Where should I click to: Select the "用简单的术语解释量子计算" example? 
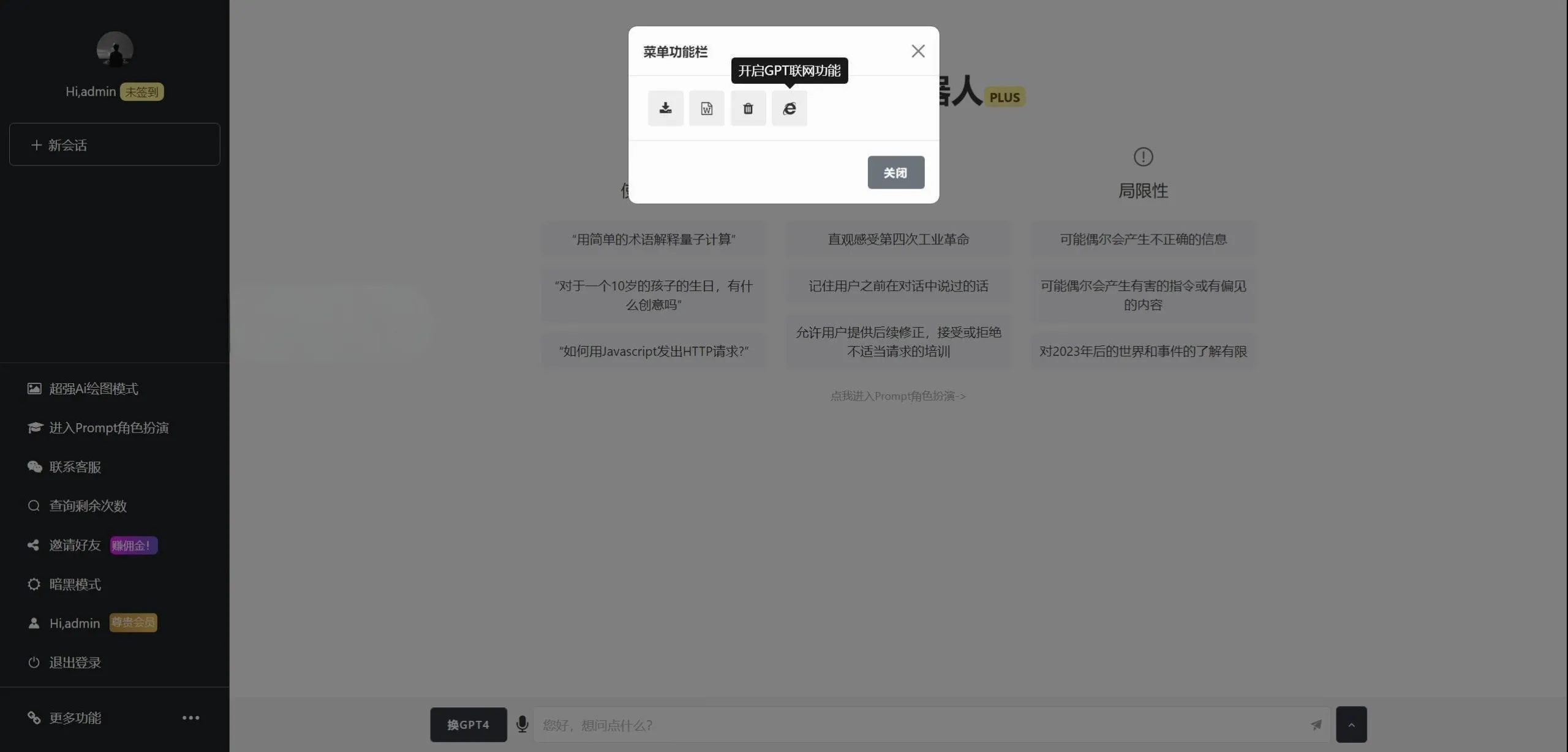(654, 239)
